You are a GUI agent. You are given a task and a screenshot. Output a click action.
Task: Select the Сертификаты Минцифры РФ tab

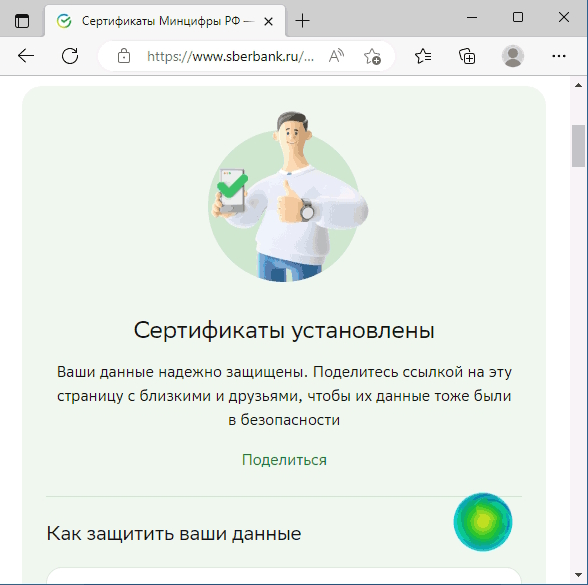[165, 21]
